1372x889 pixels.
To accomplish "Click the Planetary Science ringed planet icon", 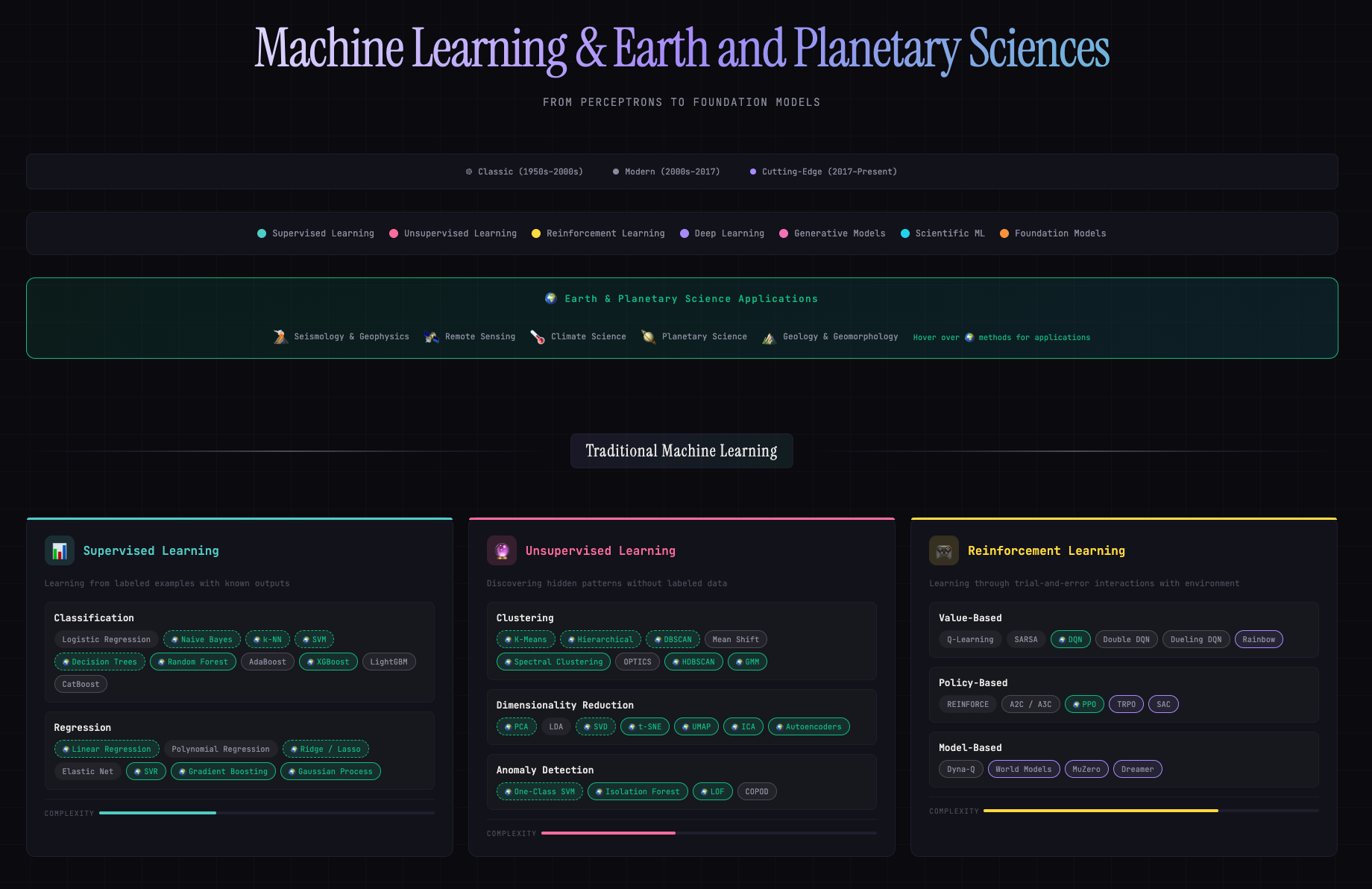I will (649, 337).
